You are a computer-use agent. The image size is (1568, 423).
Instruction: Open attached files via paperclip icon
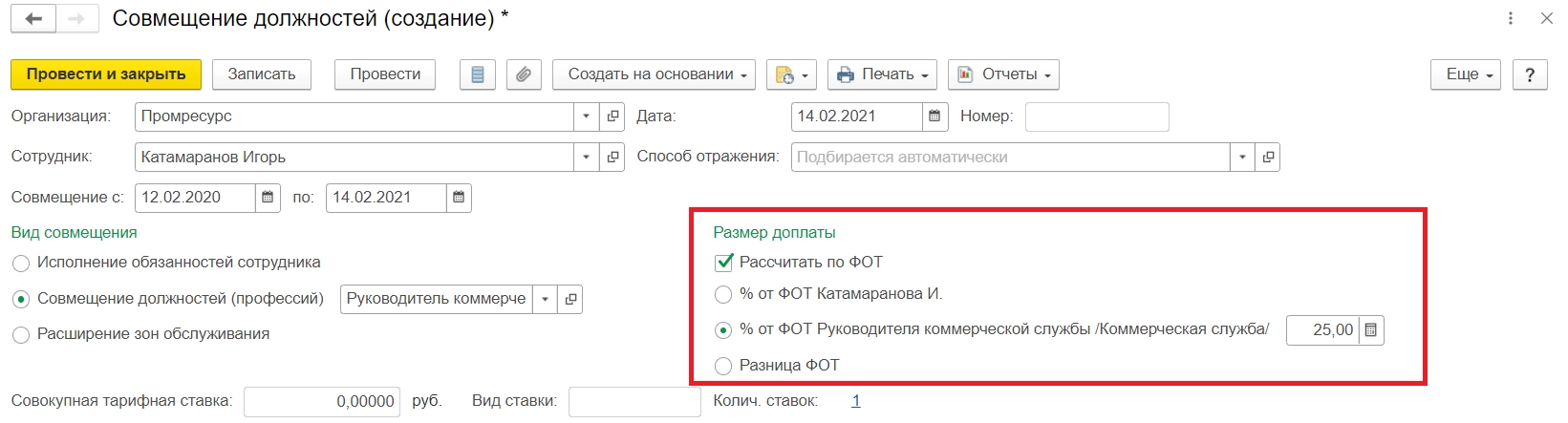tap(524, 74)
